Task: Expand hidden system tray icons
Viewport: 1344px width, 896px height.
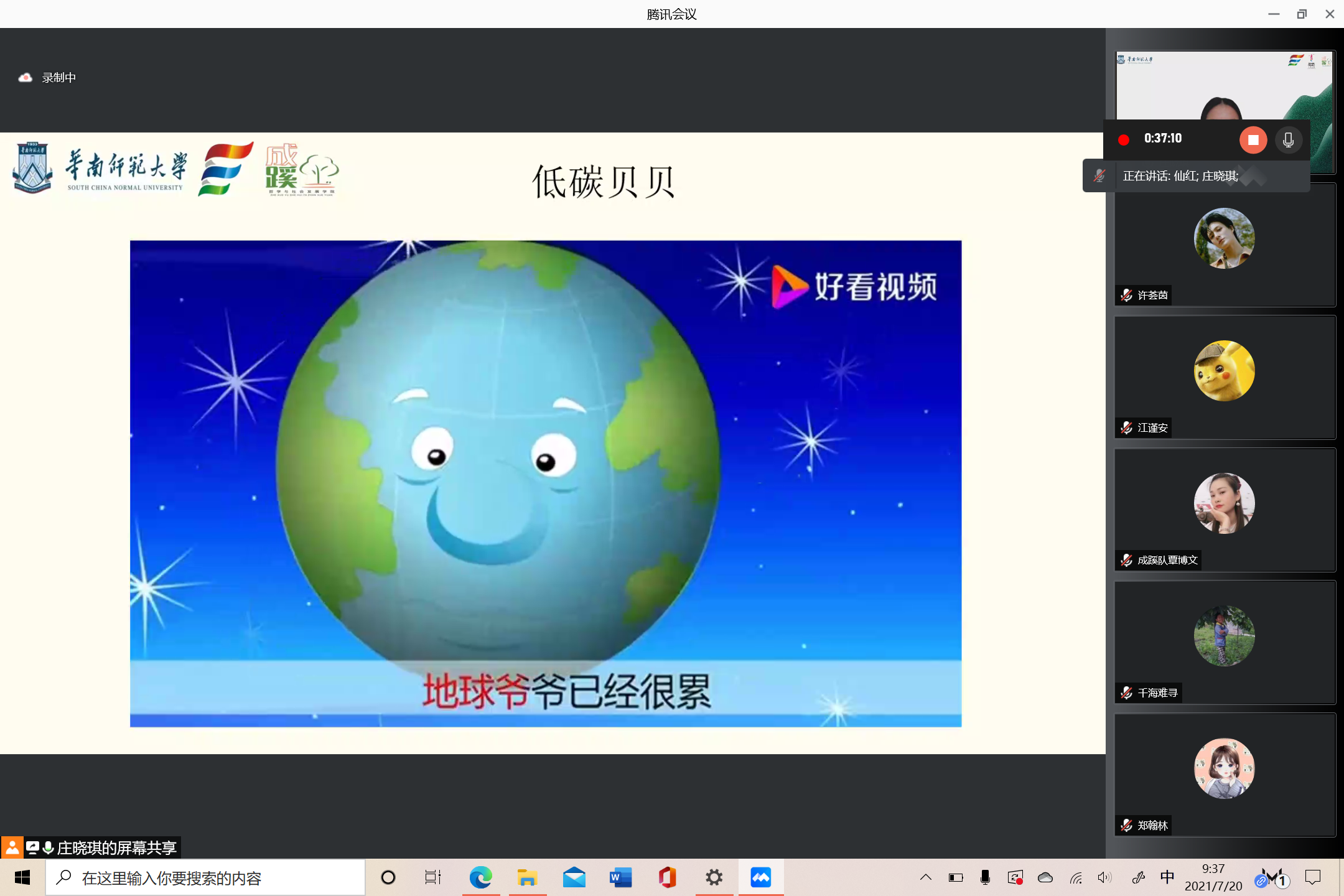Action: (926, 878)
